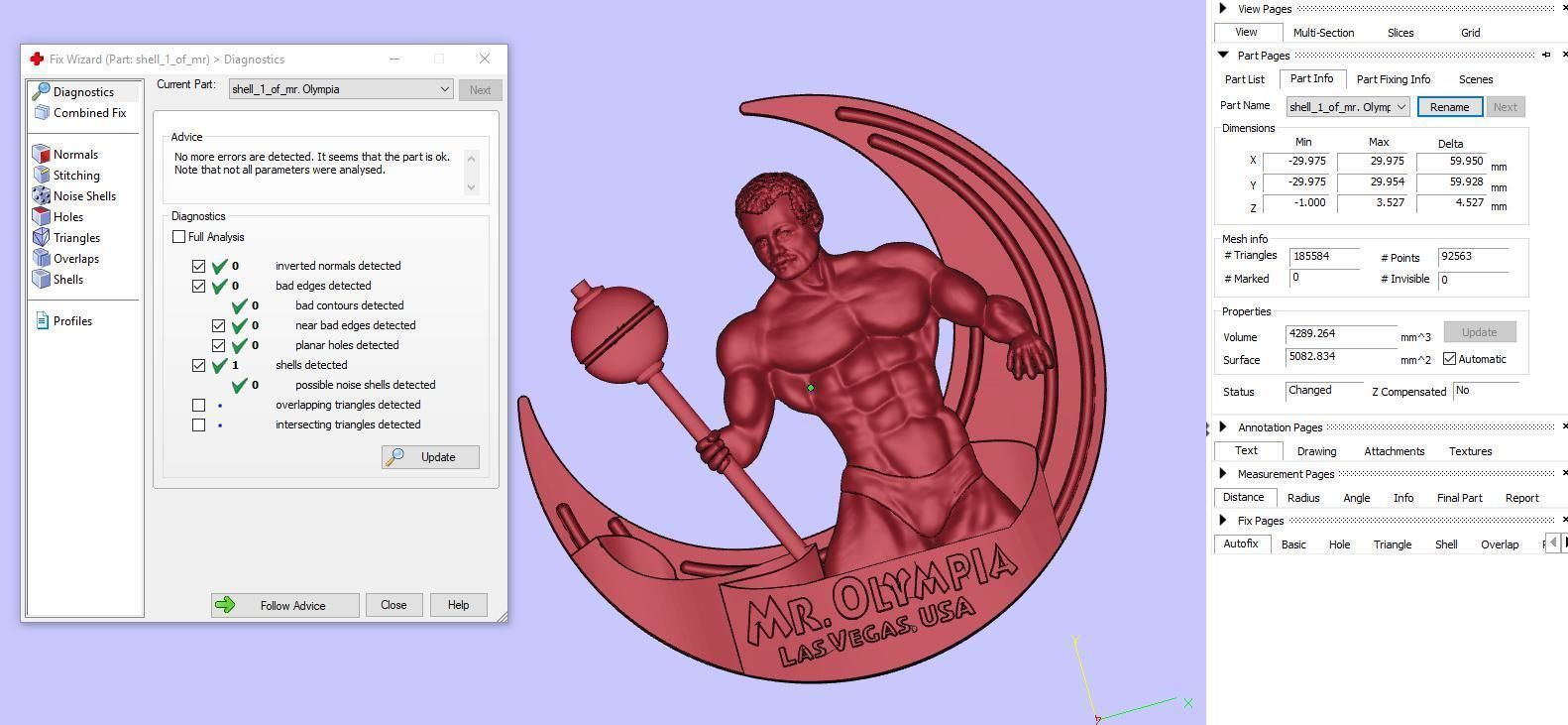Click the Advice text scroll down arrow

(x=472, y=186)
